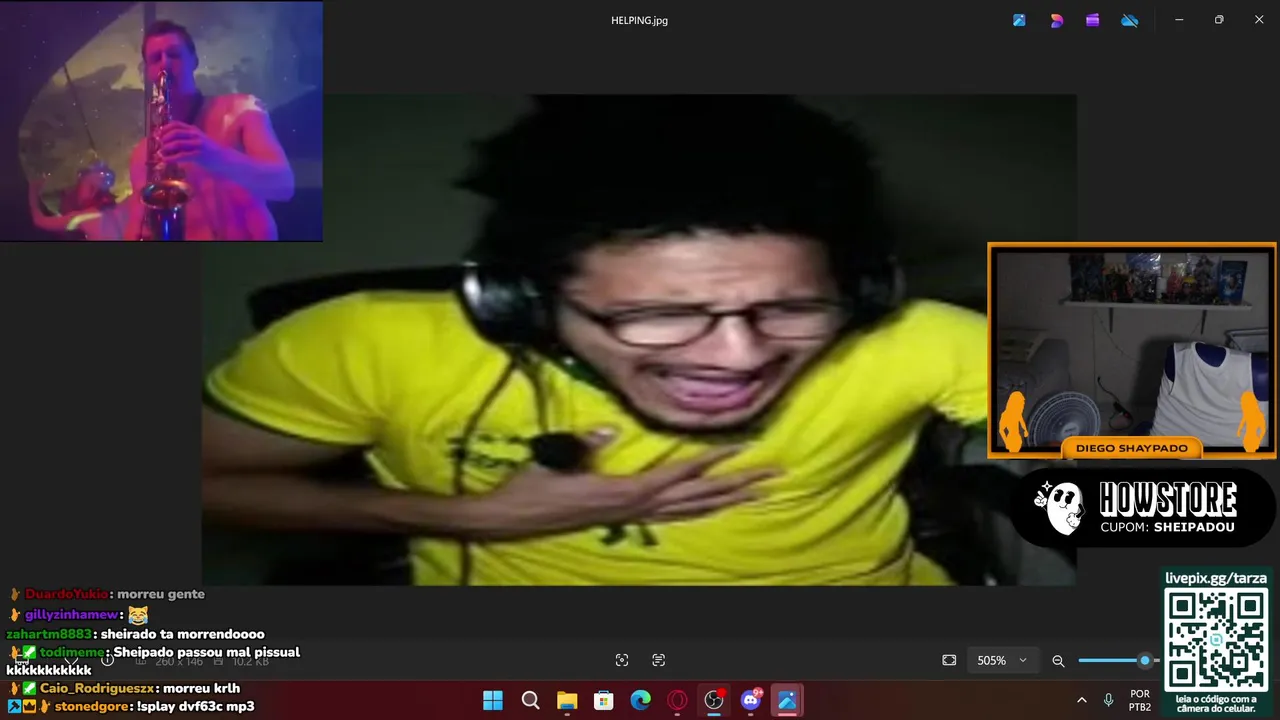Image resolution: width=1280 pixels, height=720 pixels.
Task: Click the crossed-out OneDrive cloud icon
Action: (x=1130, y=20)
